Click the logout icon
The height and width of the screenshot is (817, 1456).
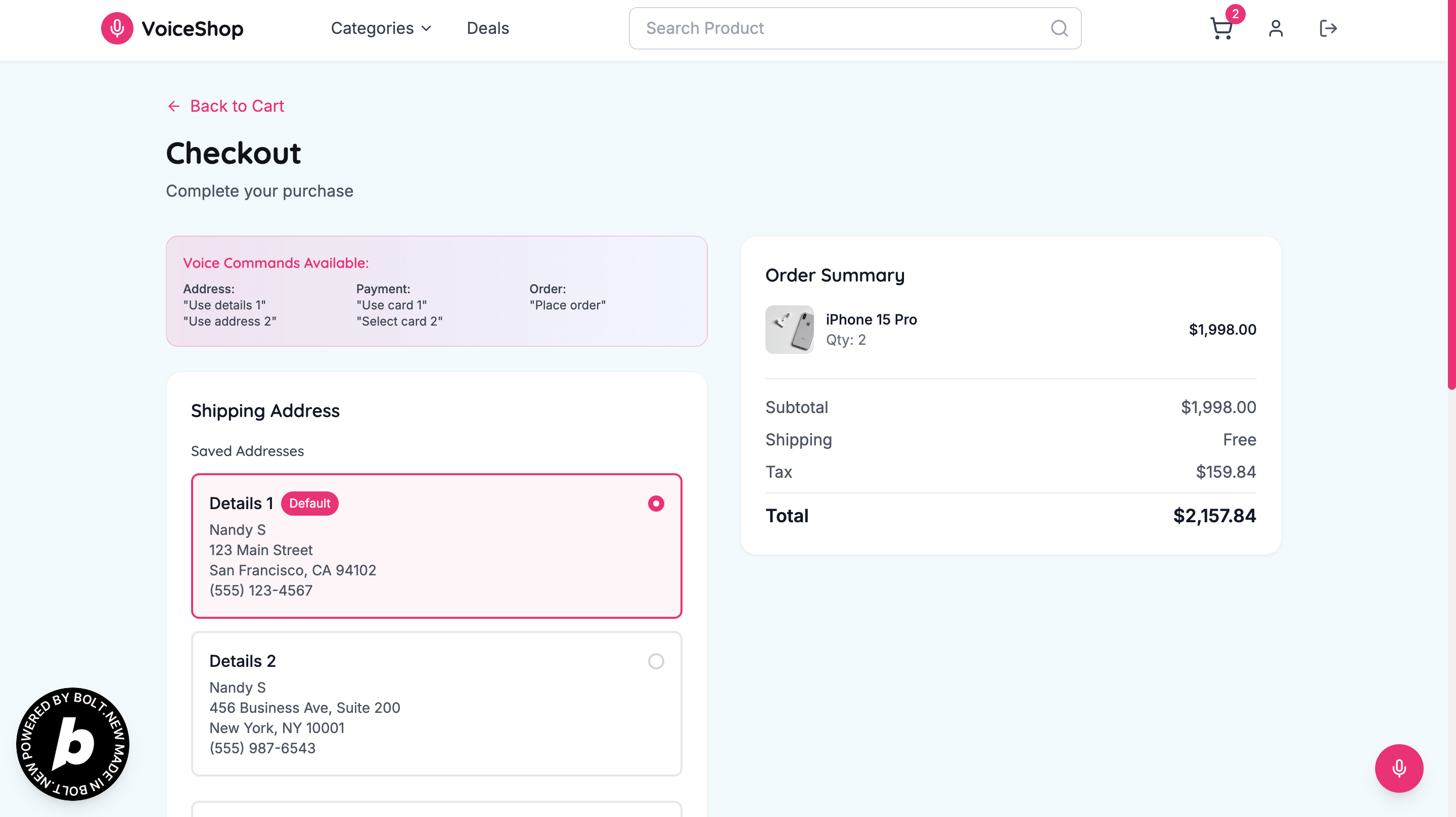1328,28
